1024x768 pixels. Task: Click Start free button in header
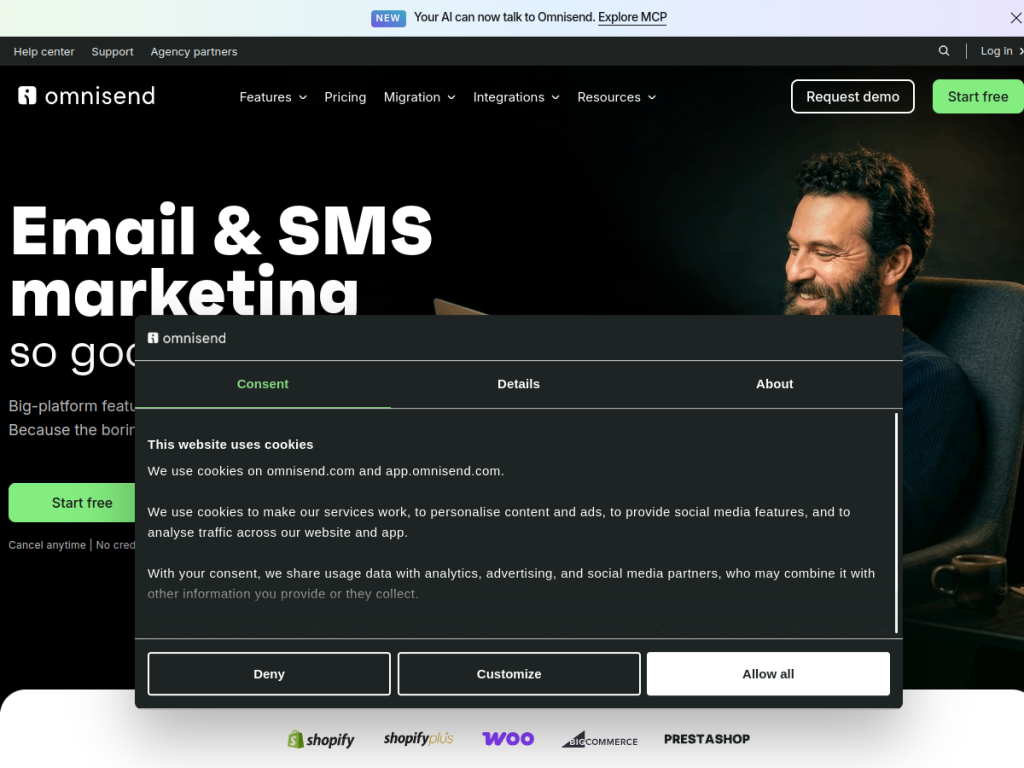[x=978, y=97]
